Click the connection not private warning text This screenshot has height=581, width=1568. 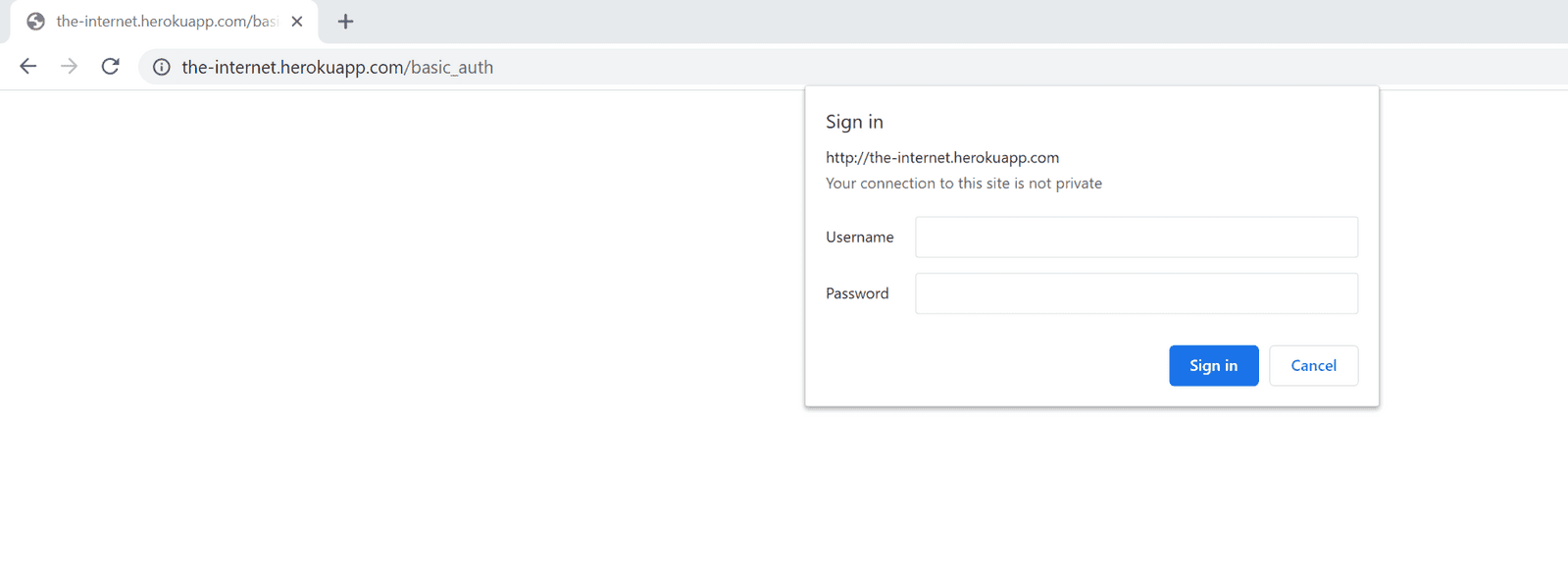[964, 183]
